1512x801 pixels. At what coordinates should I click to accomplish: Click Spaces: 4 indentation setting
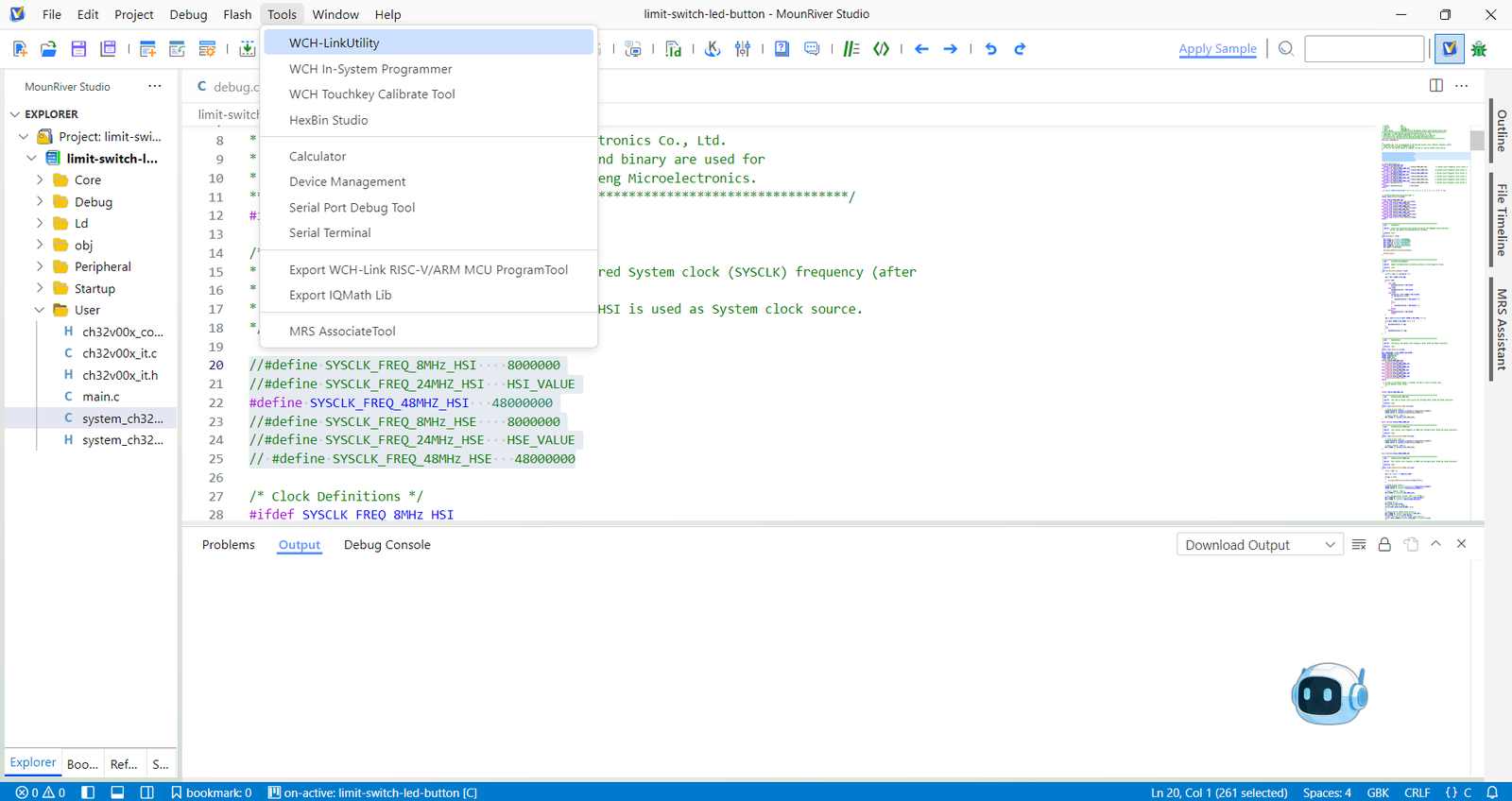pos(1327,792)
